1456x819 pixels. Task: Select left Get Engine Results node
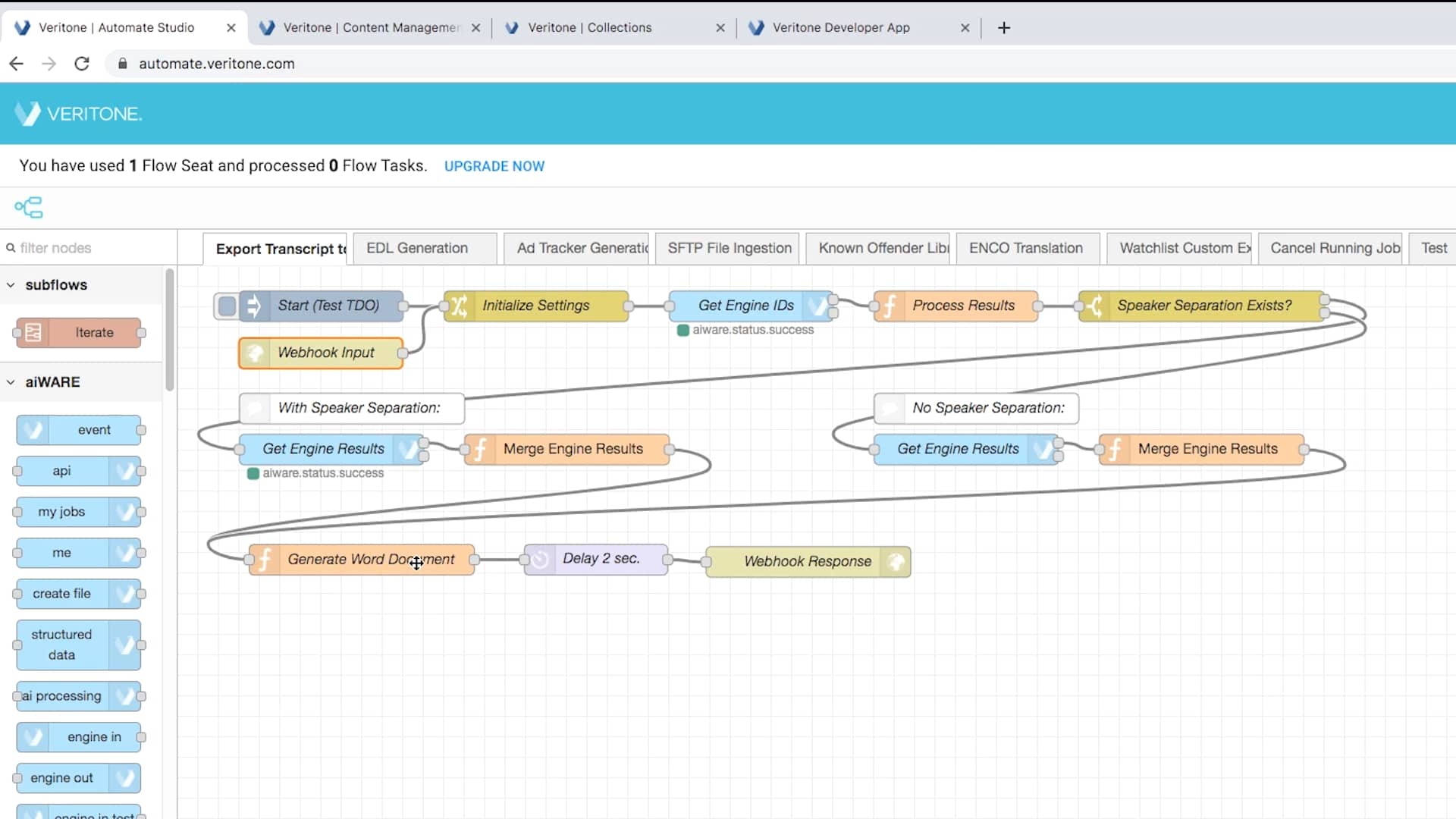coord(331,449)
